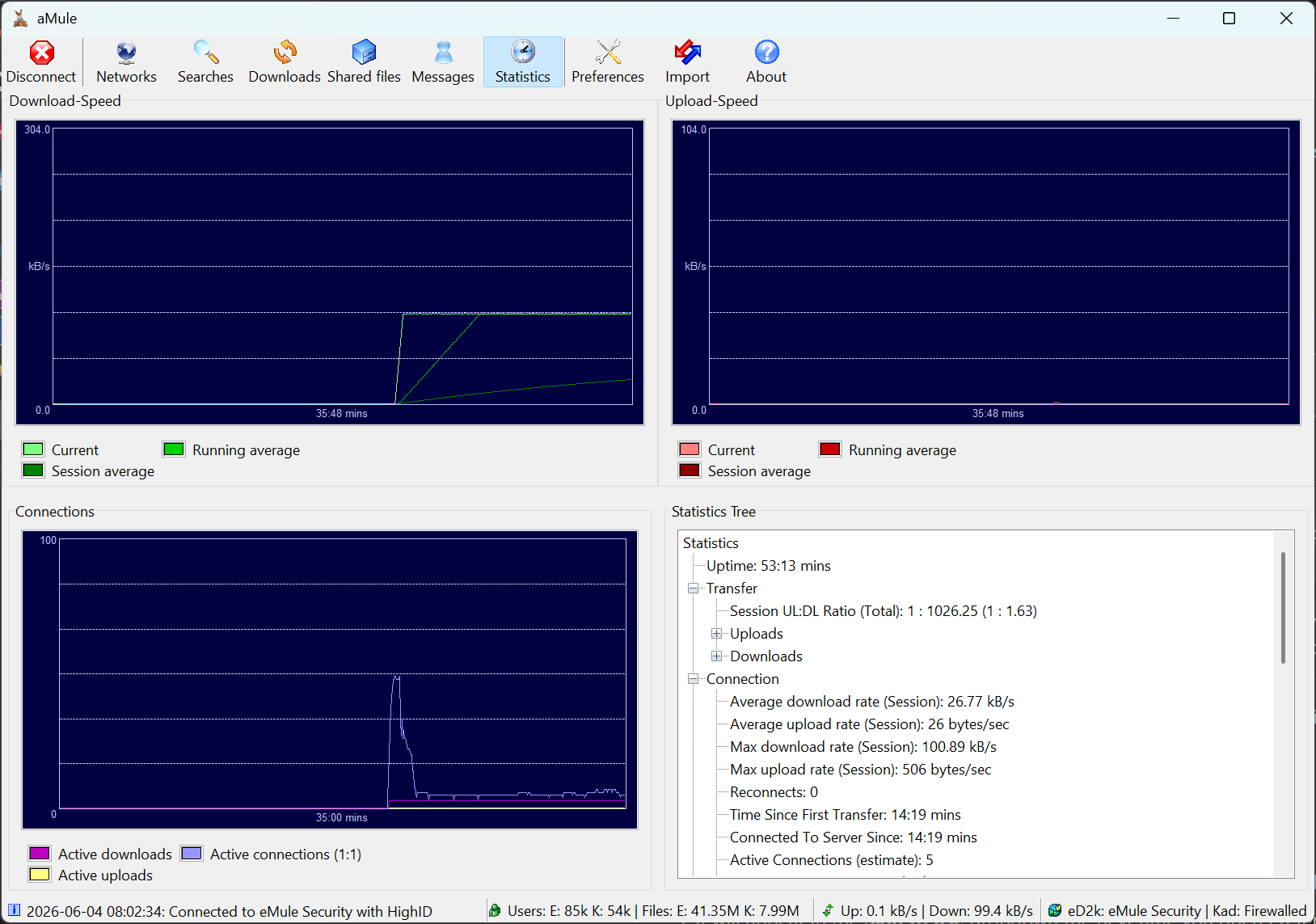Open the About dialog
1316x924 pixels.
pos(766,62)
